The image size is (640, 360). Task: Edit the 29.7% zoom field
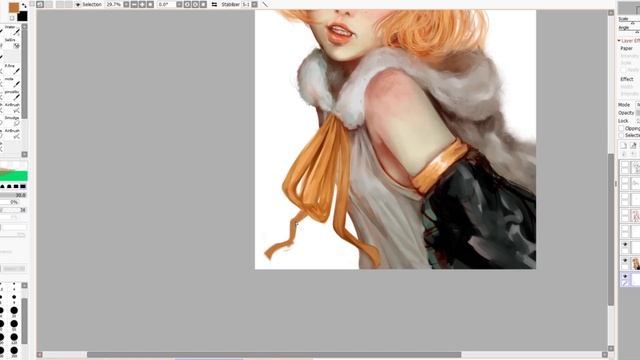[x=113, y=4]
